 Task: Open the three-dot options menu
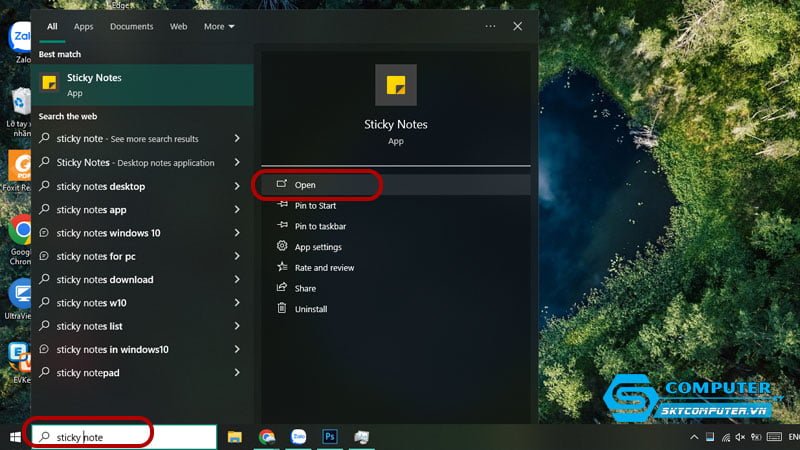[490, 26]
